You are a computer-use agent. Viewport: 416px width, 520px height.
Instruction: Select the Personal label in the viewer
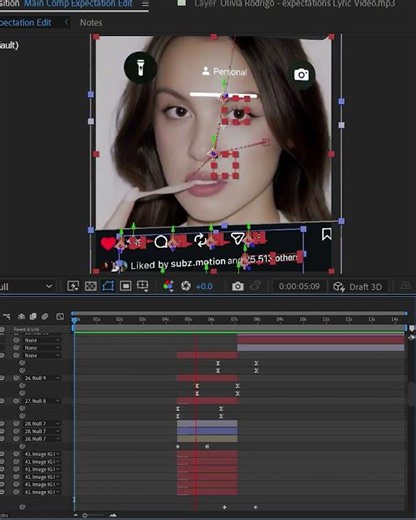pyautogui.click(x=225, y=71)
